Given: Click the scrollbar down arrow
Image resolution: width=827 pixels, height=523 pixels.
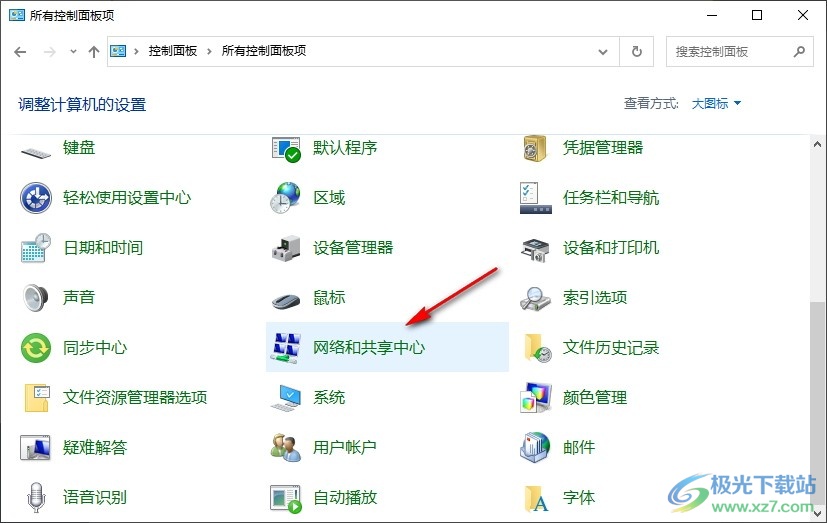Looking at the screenshot, I should pyautogui.click(x=817, y=512).
